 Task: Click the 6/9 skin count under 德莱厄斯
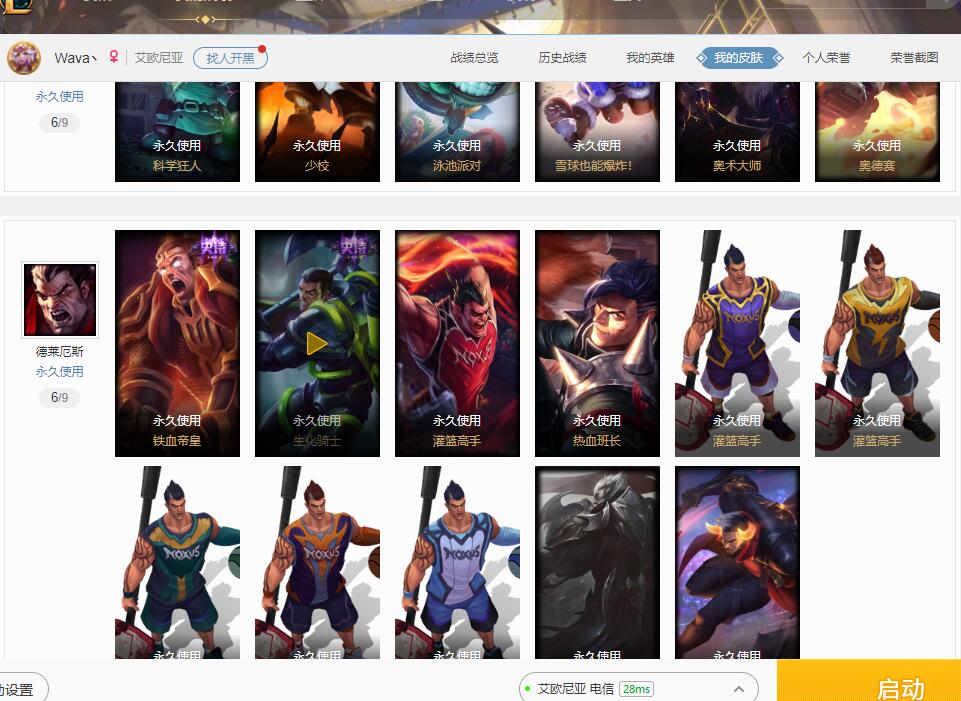click(59, 397)
